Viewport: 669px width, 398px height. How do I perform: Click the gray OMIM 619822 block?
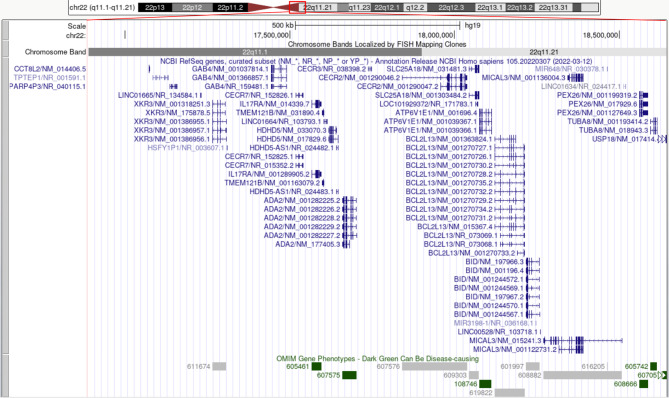click(x=510, y=392)
